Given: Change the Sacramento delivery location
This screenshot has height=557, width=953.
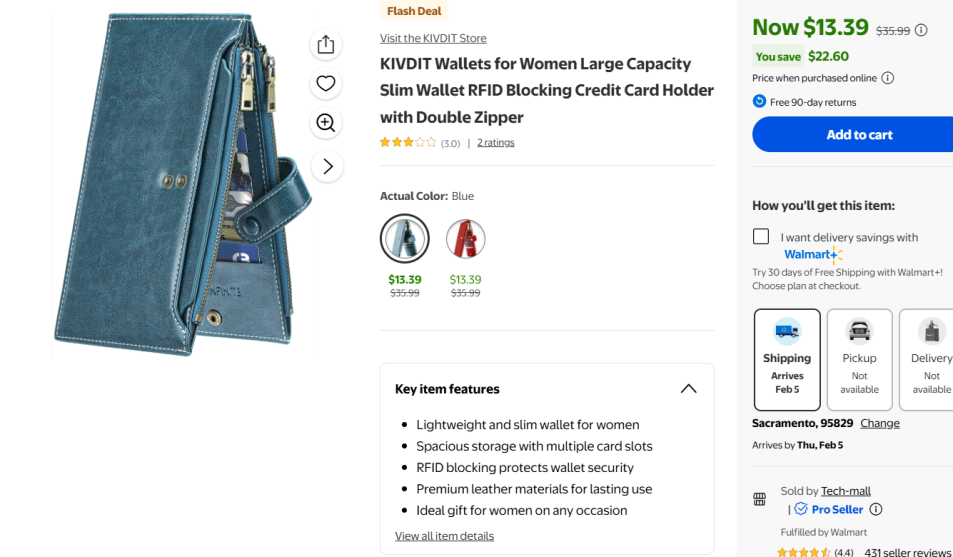Looking at the screenshot, I should click(x=880, y=423).
